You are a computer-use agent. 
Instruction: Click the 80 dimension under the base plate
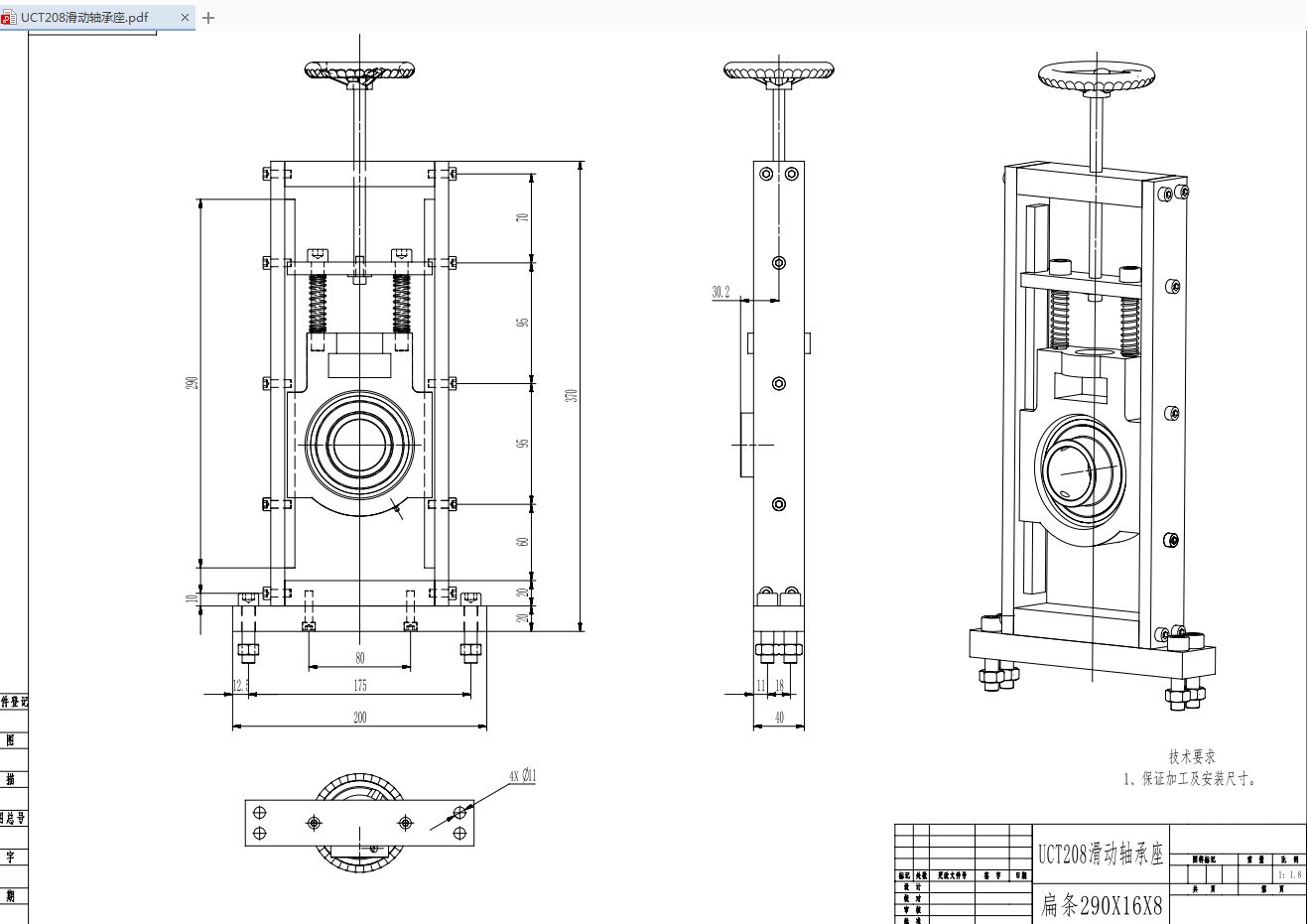(359, 658)
